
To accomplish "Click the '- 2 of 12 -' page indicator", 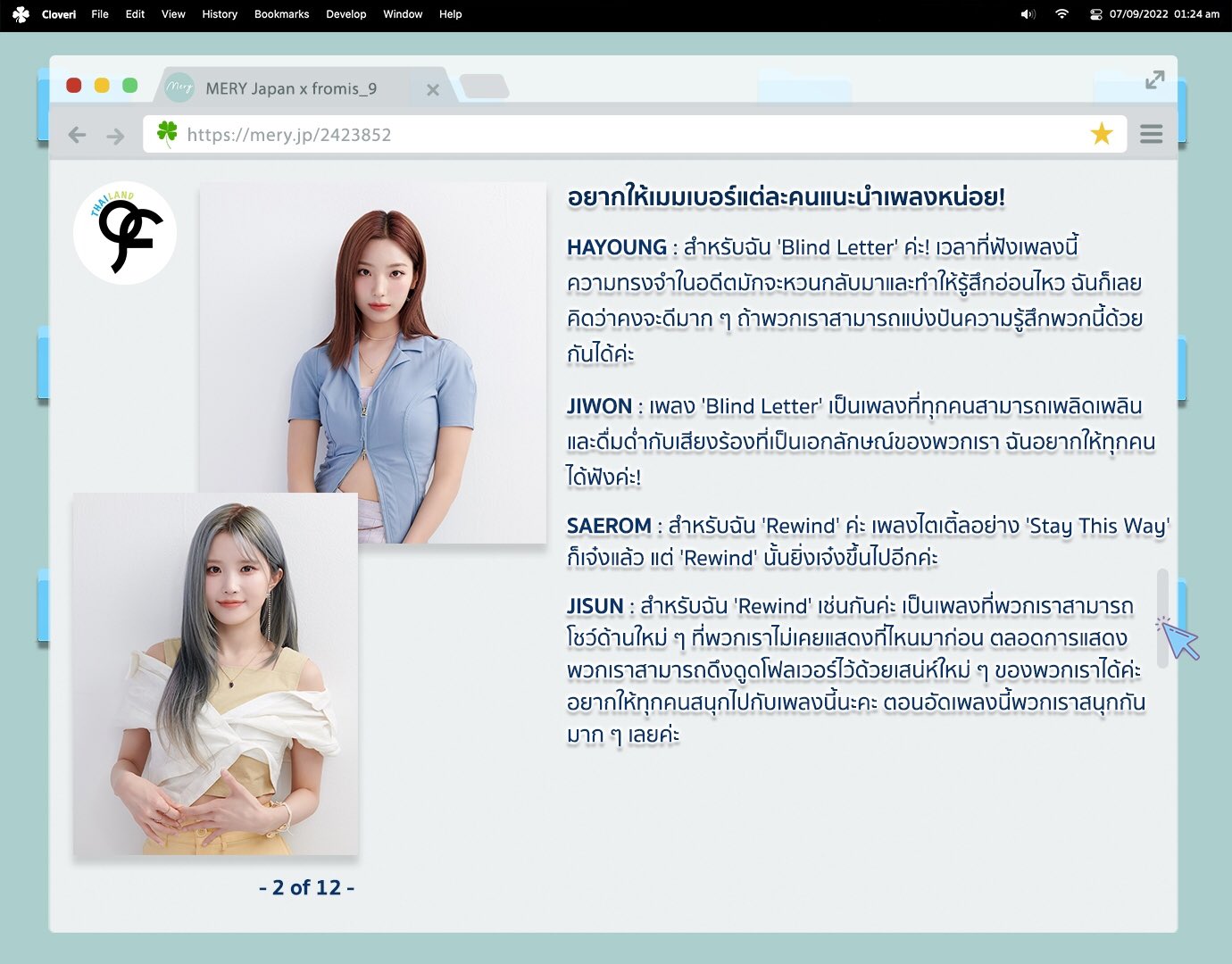I will point(306,887).
